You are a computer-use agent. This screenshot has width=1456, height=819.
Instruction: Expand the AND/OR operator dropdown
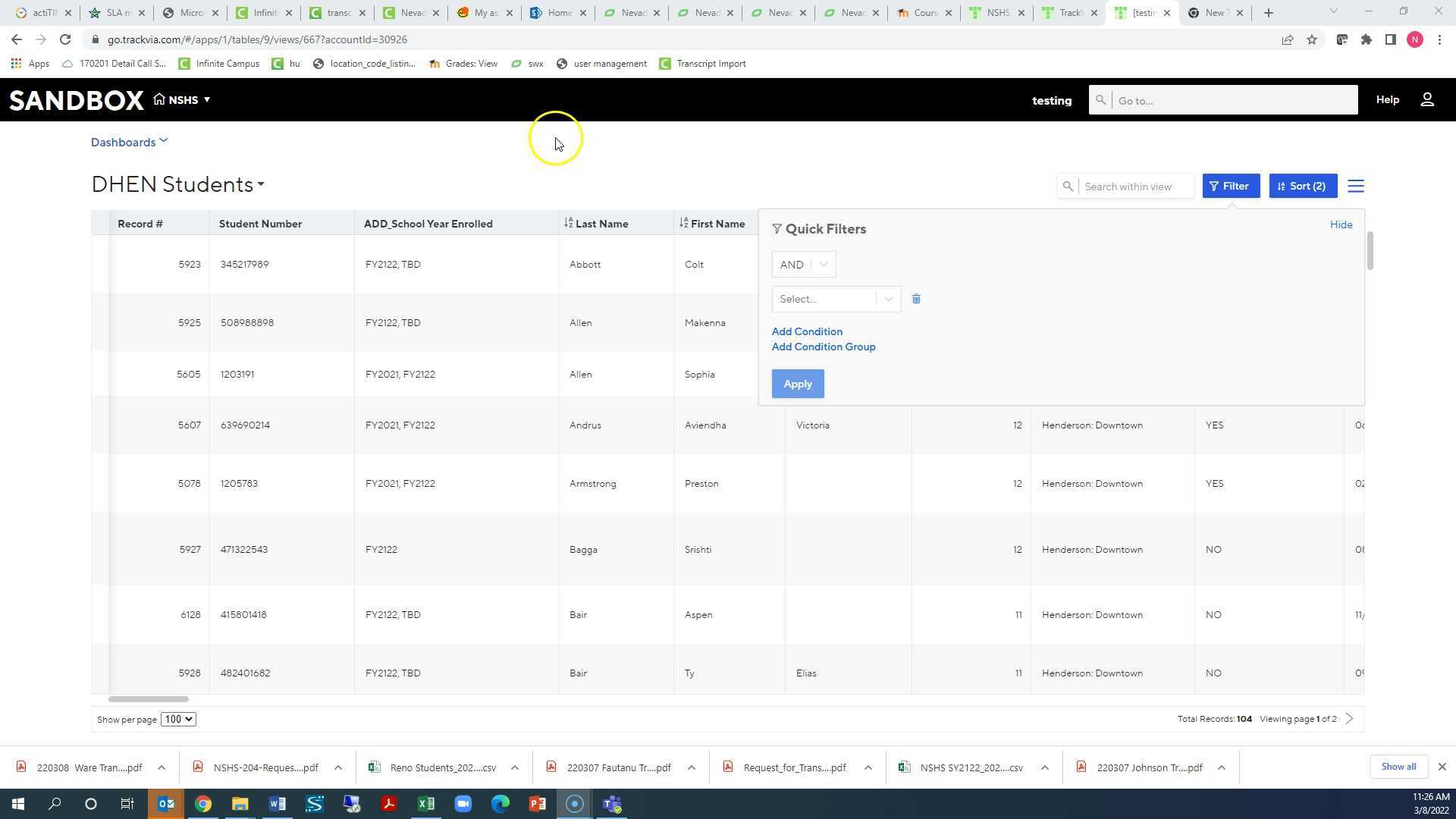pos(803,265)
